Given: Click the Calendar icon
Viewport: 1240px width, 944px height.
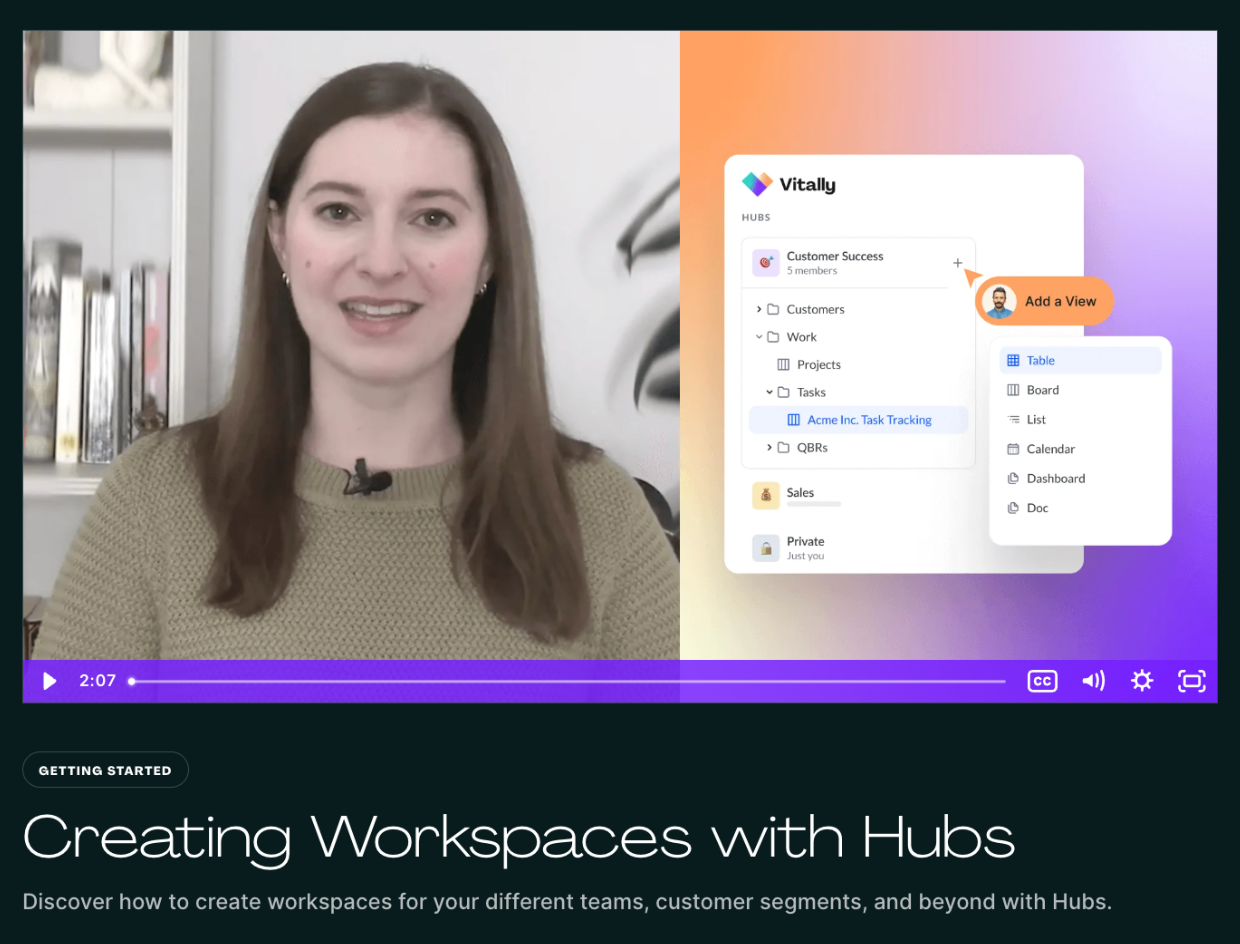Looking at the screenshot, I should click(x=1013, y=449).
